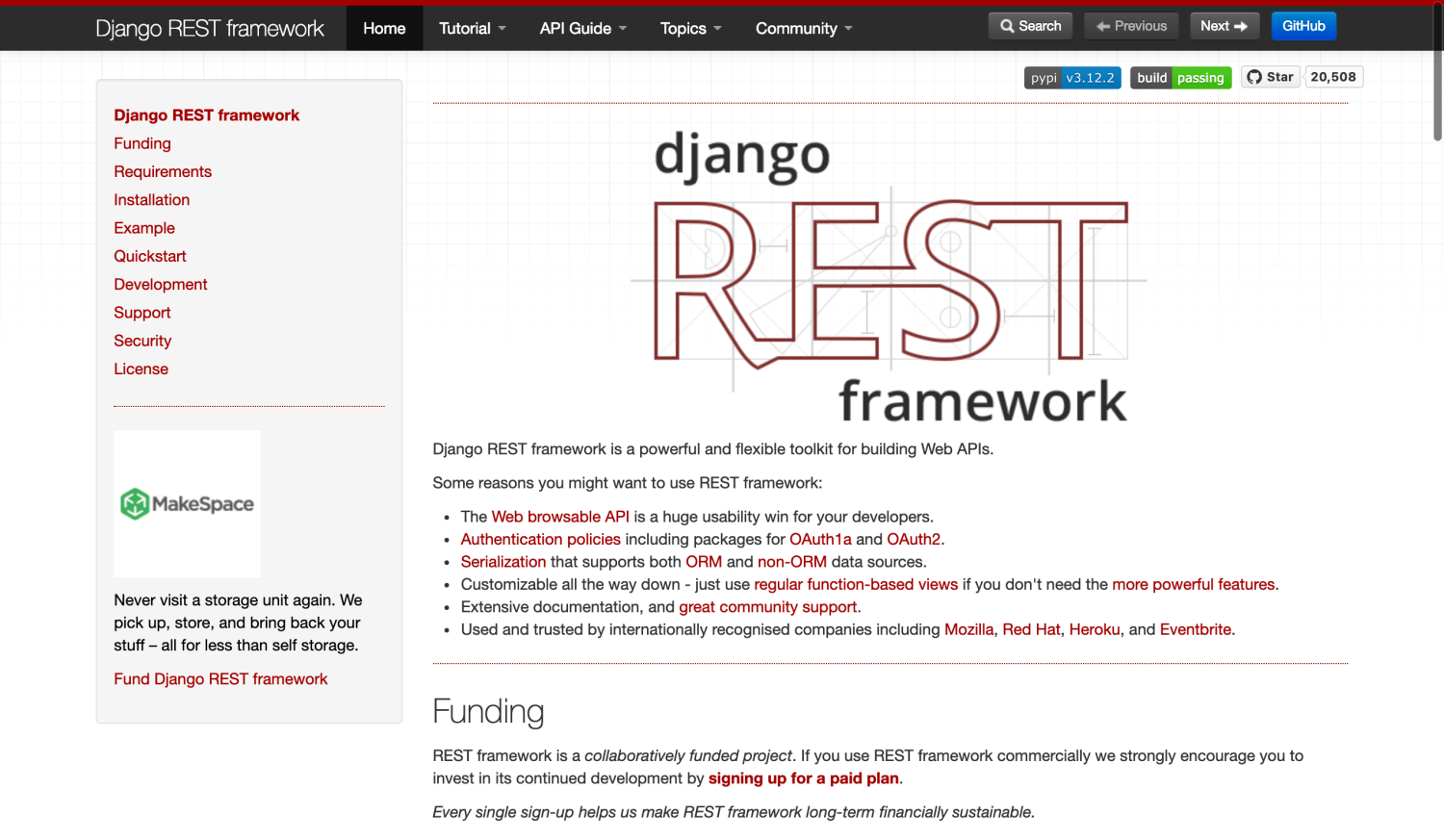This screenshot has height=840, width=1444.
Task: Open the non-ORM link
Action: [x=792, y=562]
